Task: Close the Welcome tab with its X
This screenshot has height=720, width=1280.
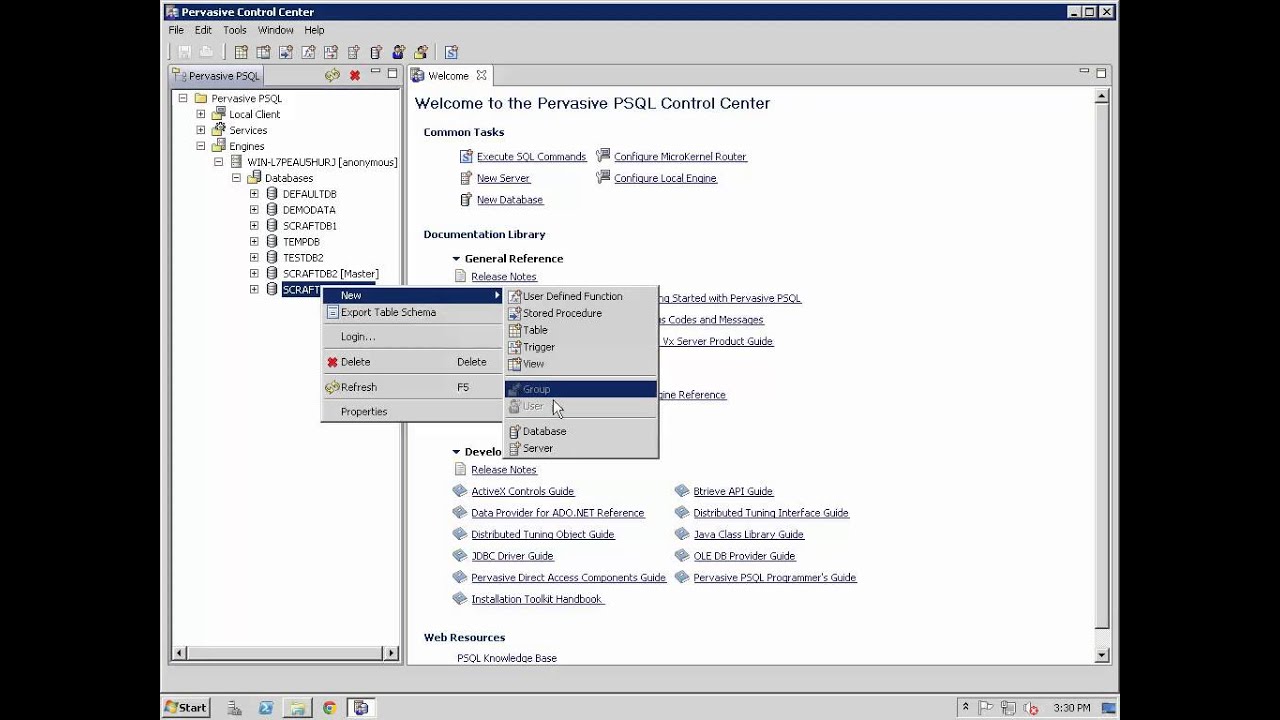Action: (481, 75)
